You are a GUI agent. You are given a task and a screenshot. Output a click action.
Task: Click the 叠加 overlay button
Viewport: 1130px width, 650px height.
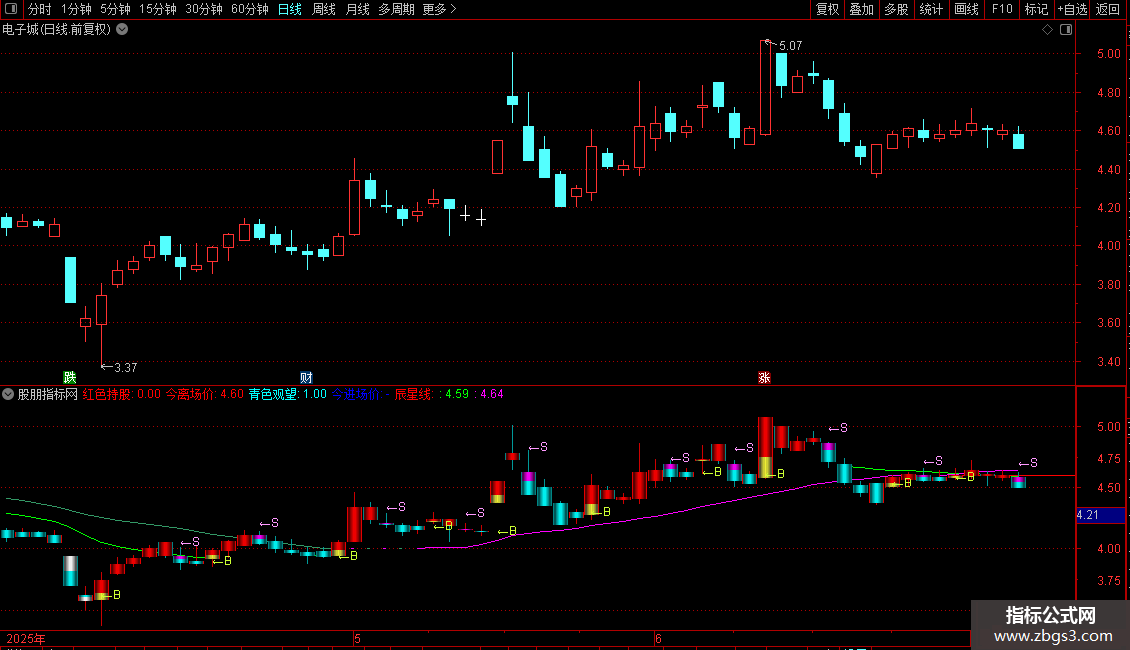[x=861, y=9]
